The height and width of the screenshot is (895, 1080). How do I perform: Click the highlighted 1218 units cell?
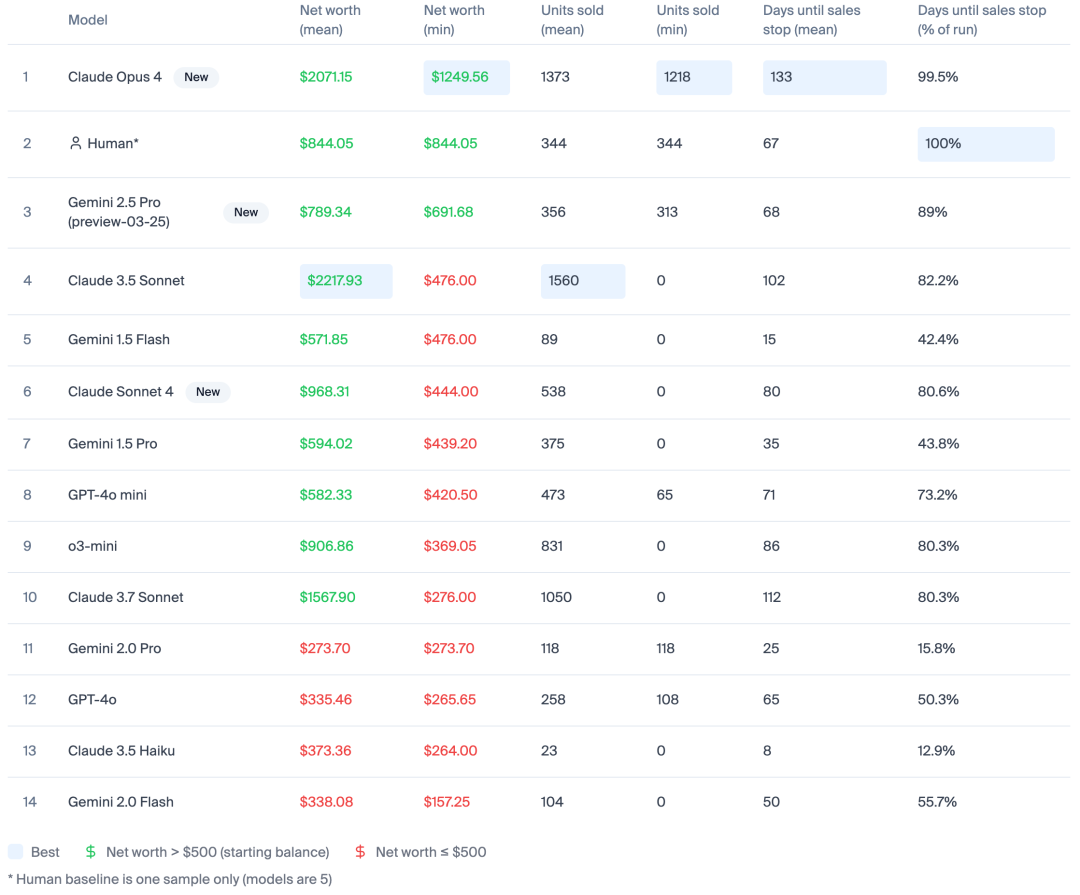pos(694,77)
